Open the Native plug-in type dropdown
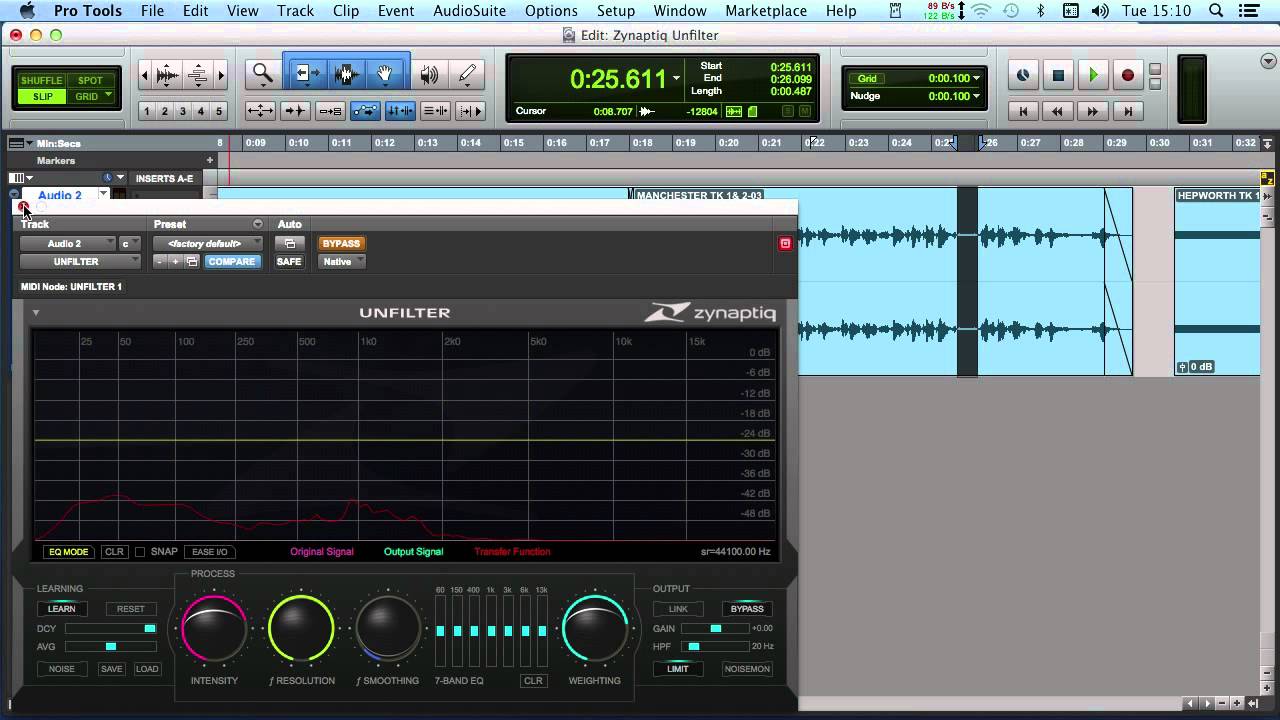The image size is (1280, 720). [342, 261]
